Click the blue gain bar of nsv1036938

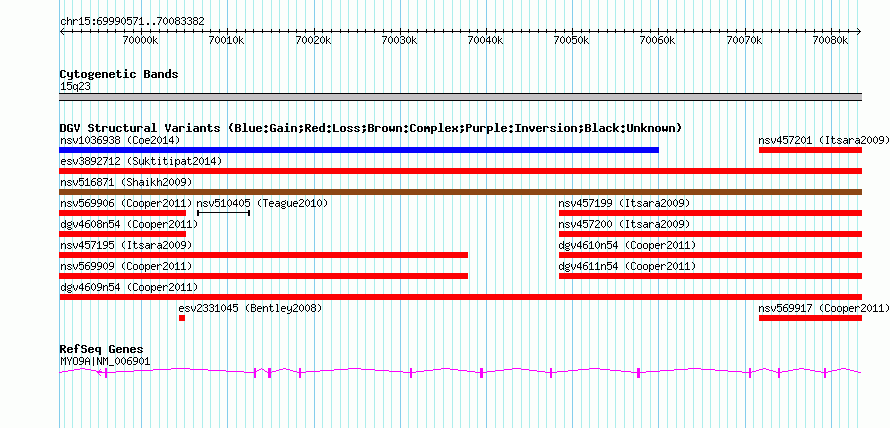pos(359,150)
